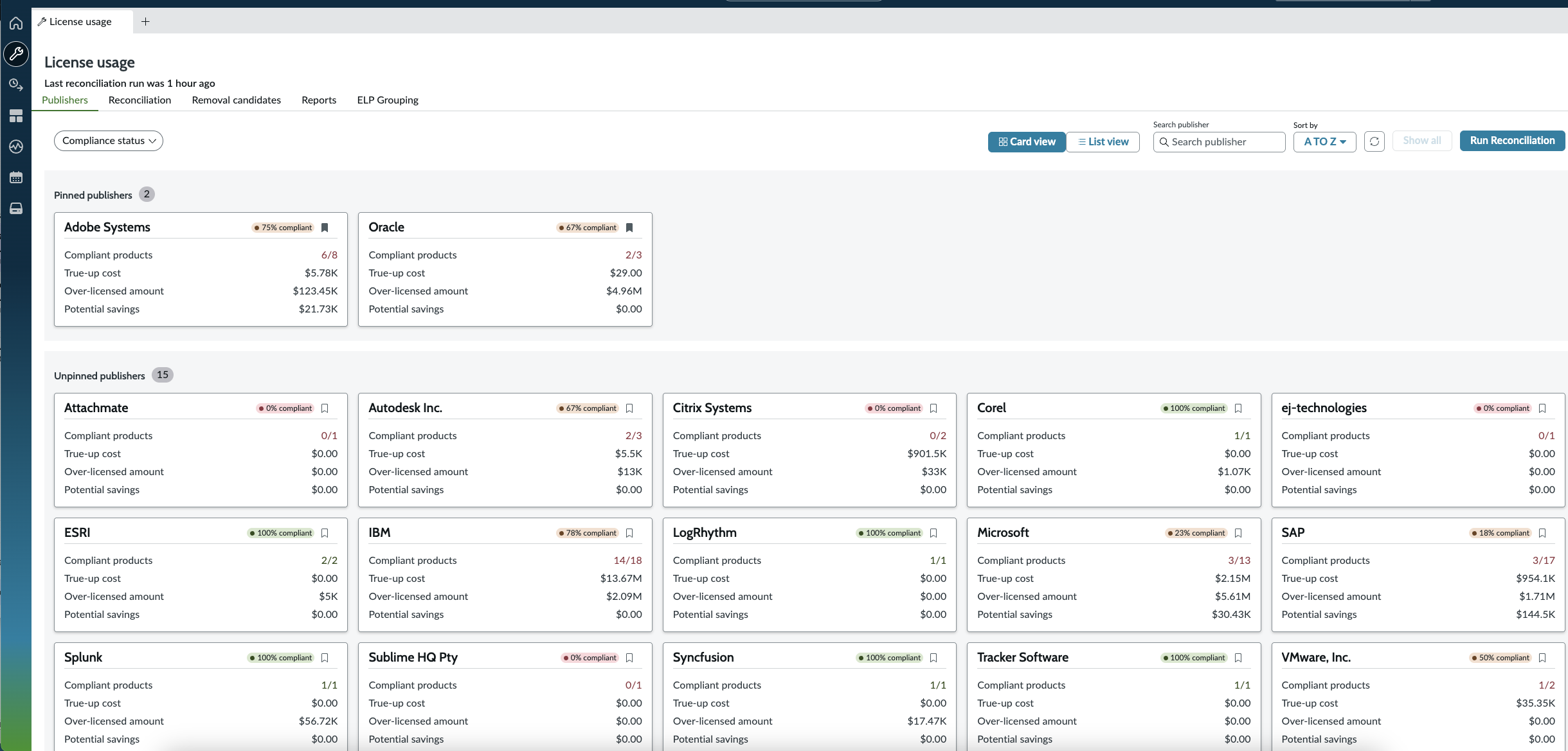Click Microsoft over-licensed amount $5.61M
1568x751 pixels.
click(x=1233, y=597)
